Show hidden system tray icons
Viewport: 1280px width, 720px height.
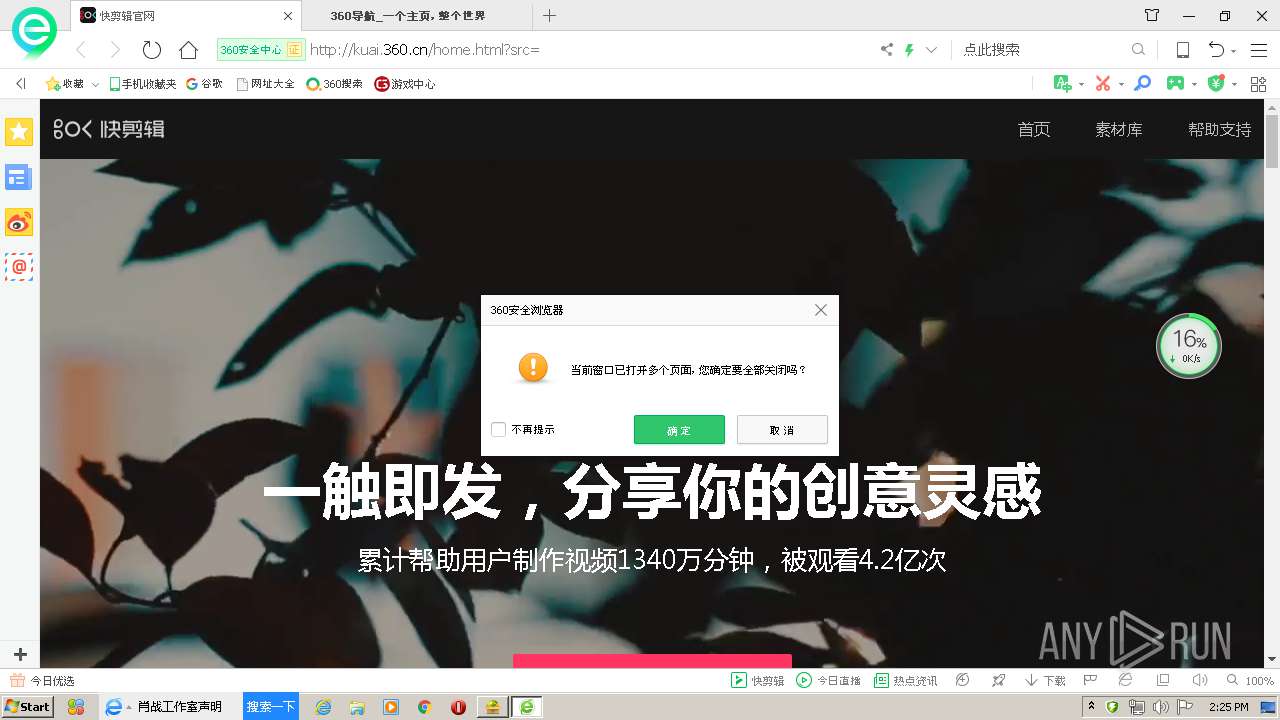point(1091,707)
